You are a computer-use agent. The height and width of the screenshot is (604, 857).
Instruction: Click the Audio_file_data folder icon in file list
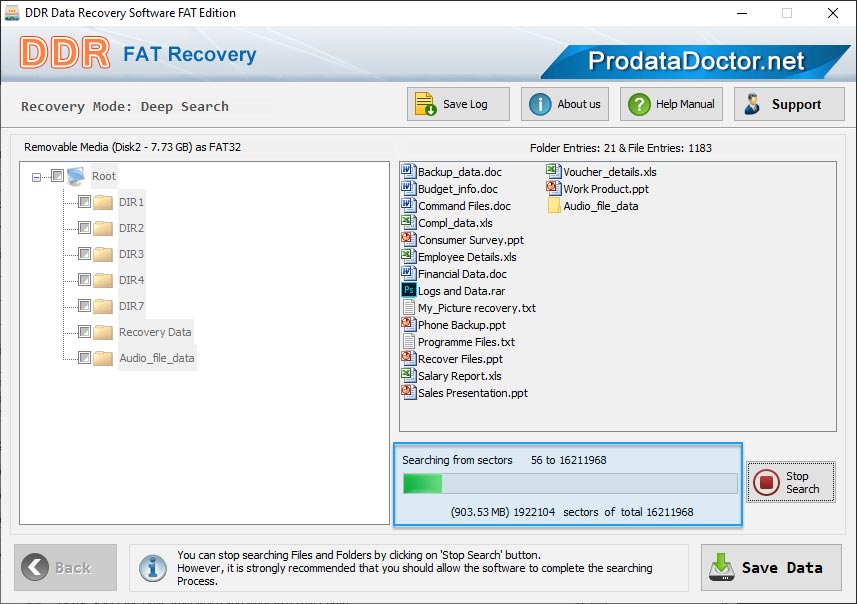(x=554, y=206)
